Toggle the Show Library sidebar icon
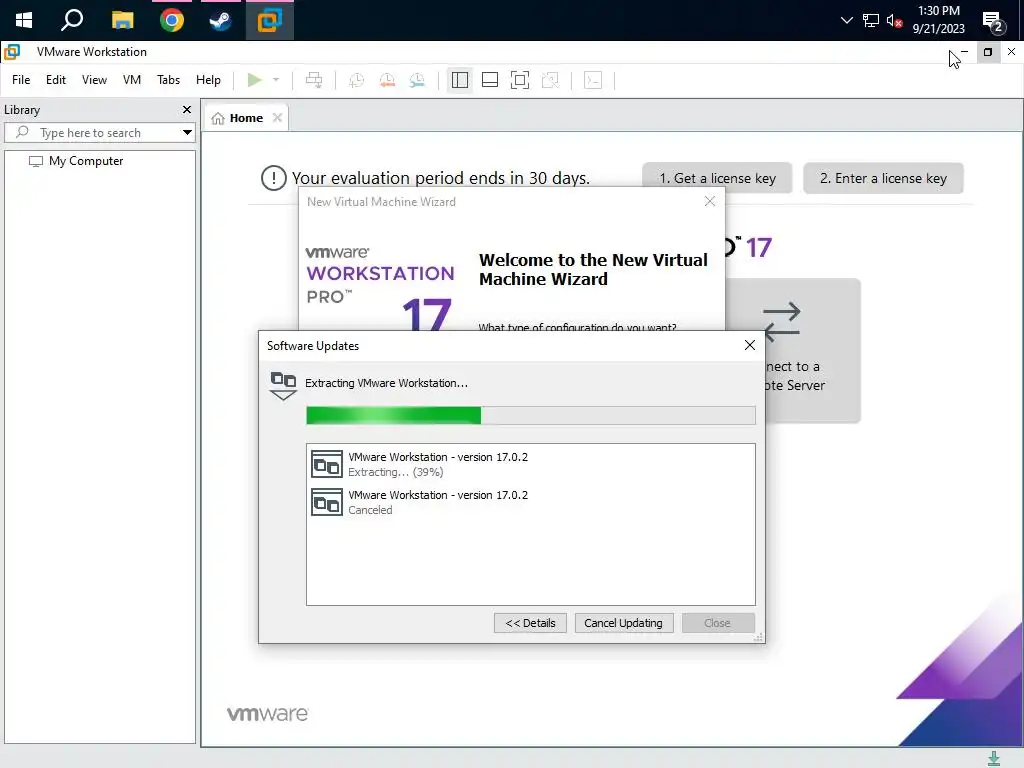This screenshot has width=1024, height=768. [x=460, y=80]
